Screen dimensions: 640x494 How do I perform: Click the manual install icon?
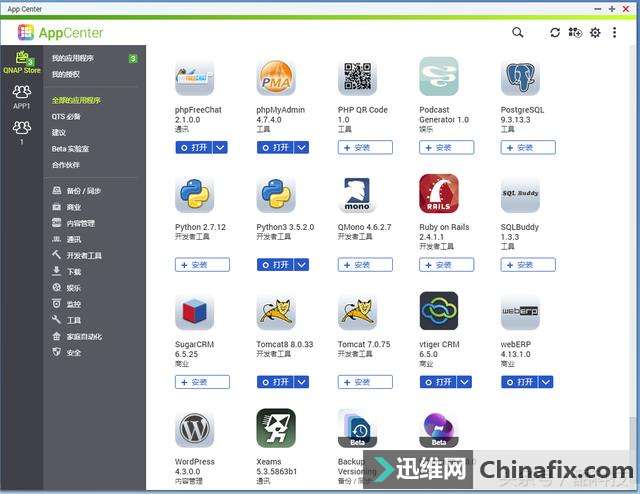(575, 33)
